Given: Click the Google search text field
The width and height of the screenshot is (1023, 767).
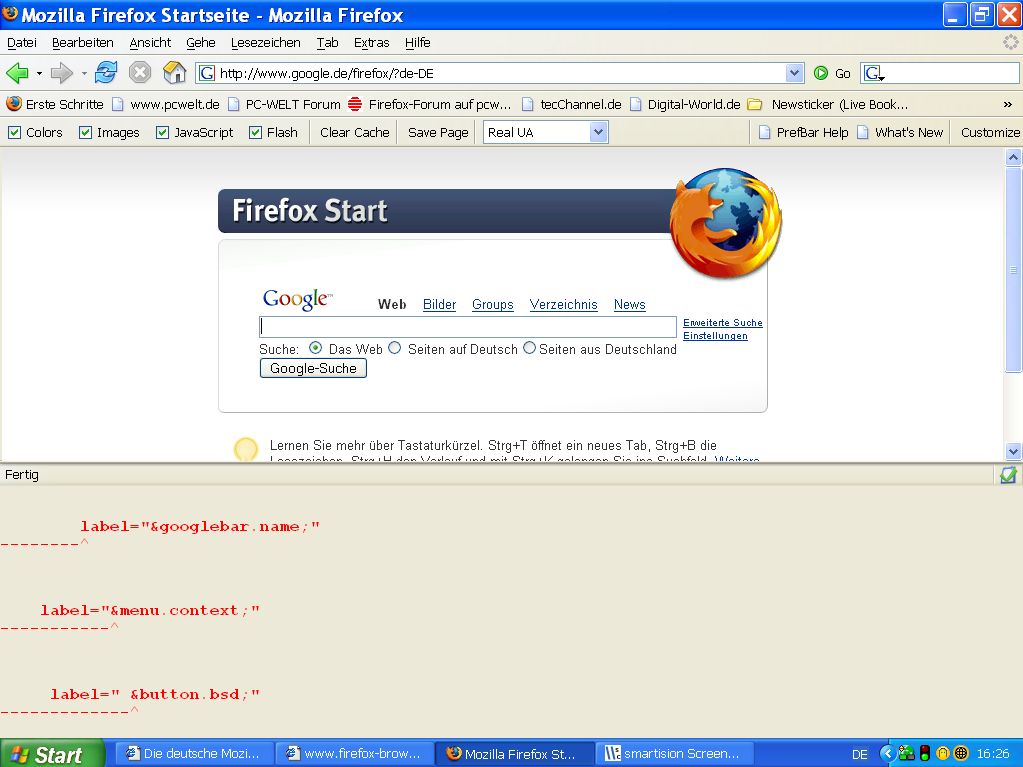Looking at the screenshot, I should coord(468,327).
